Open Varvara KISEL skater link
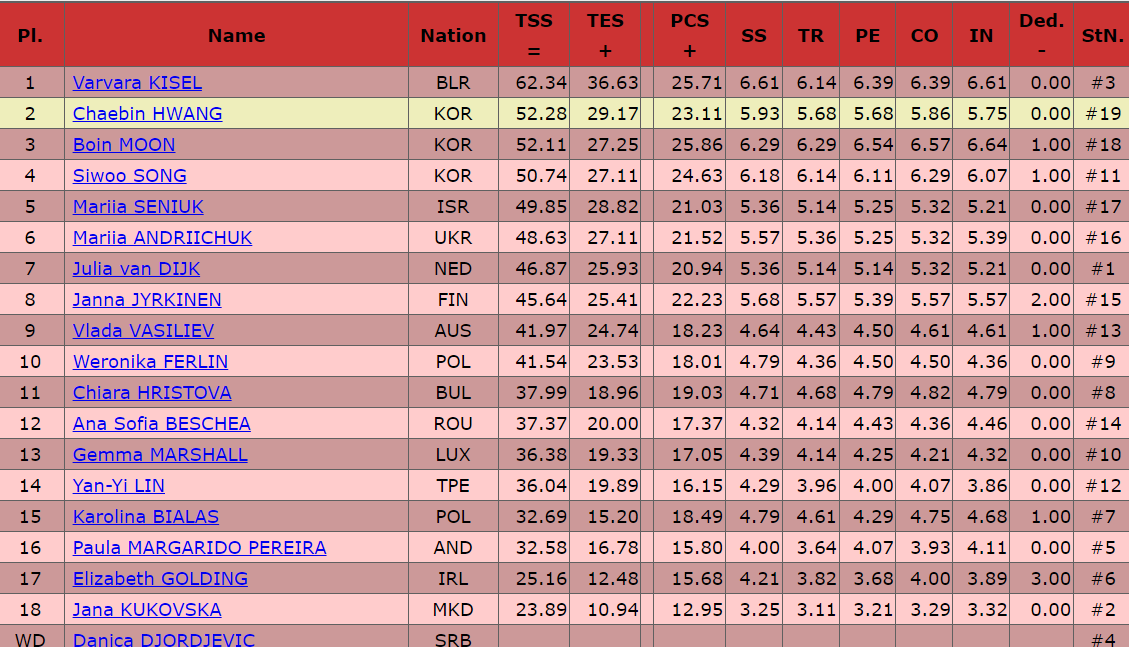This screenshot has width=1129, height=647. click(137, 83)
